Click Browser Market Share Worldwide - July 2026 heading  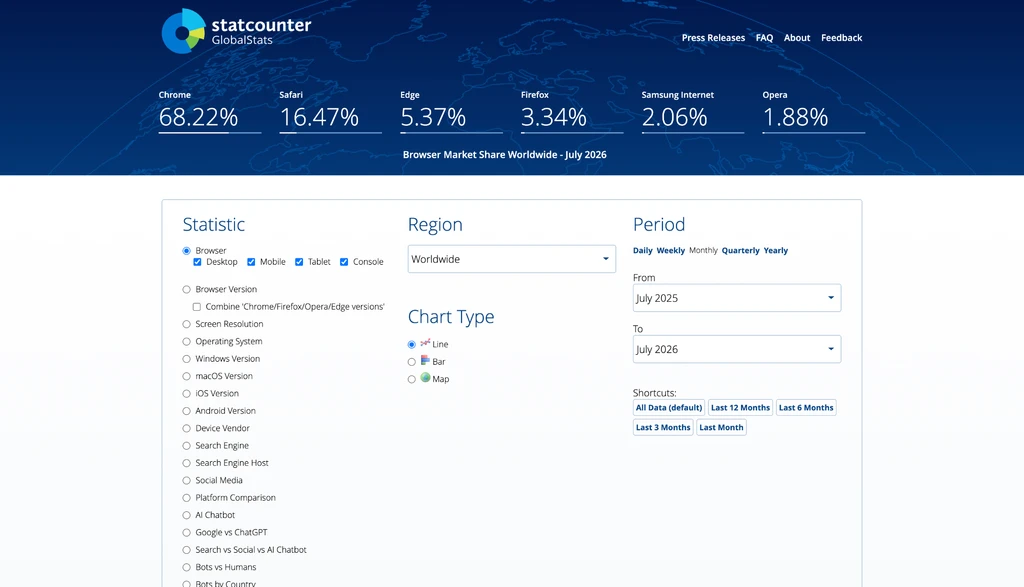click(505, 155)
